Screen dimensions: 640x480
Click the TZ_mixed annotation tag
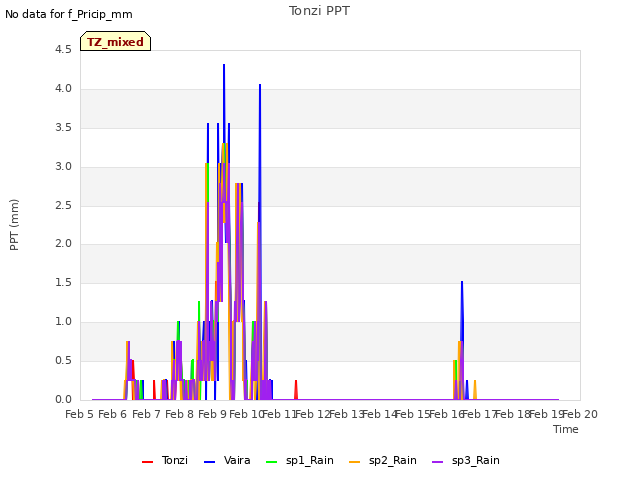coord(116,41)
